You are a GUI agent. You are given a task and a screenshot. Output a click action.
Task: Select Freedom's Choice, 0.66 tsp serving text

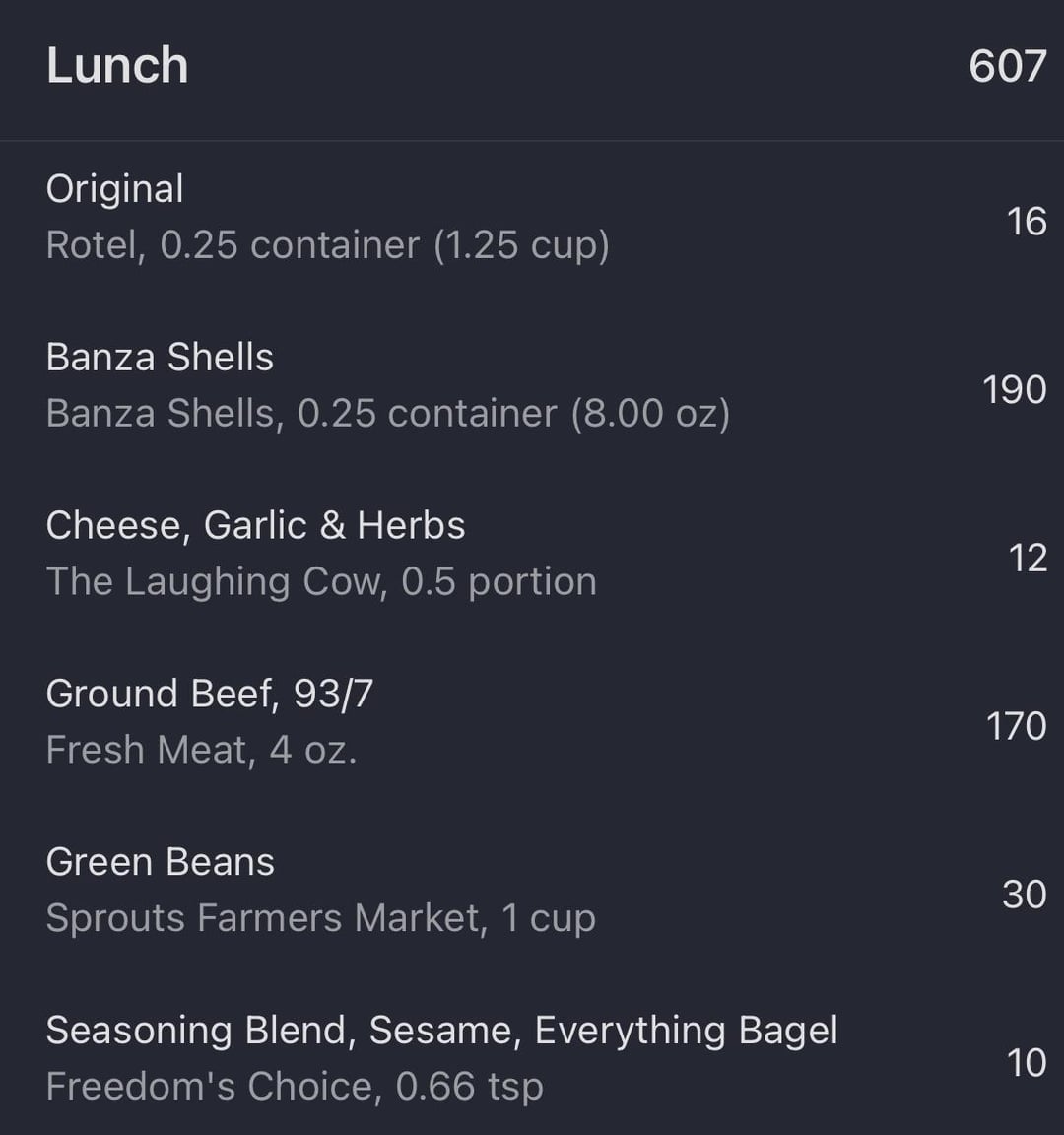pos(295,1086)
